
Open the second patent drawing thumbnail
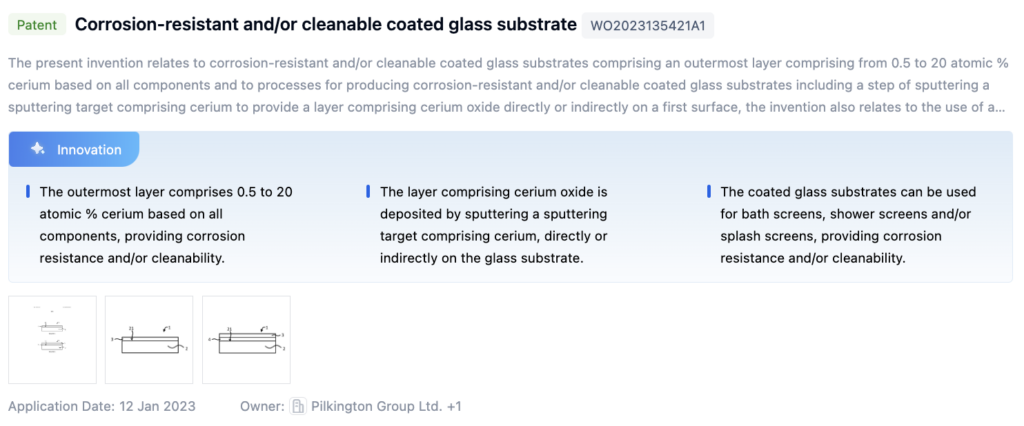(x=149, y=339)
